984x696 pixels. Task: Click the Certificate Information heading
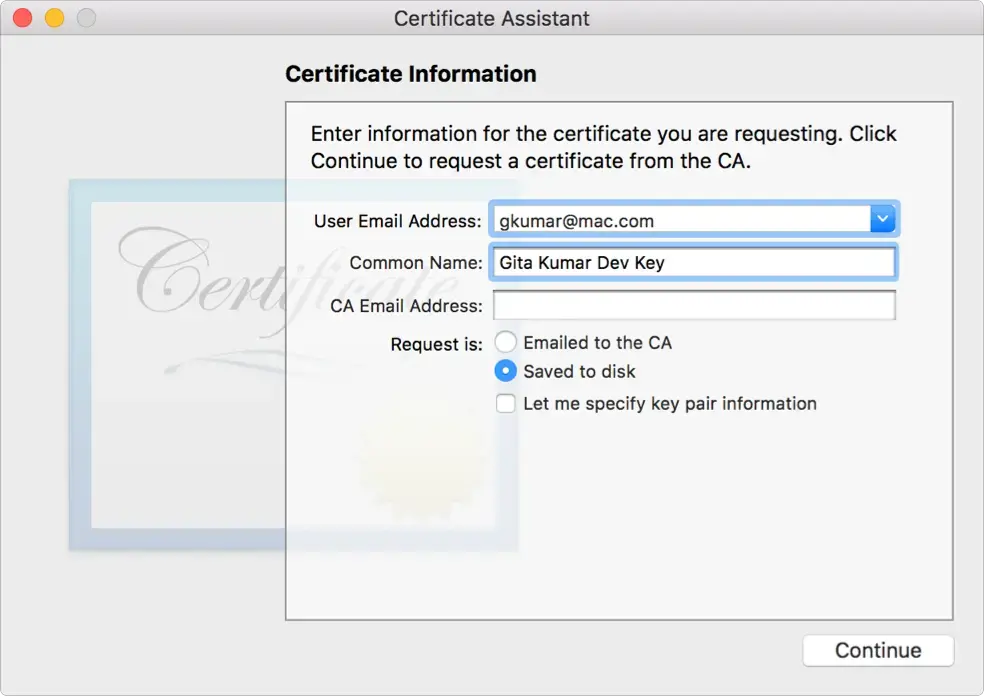pyautogui.click(x=410, y=73)
